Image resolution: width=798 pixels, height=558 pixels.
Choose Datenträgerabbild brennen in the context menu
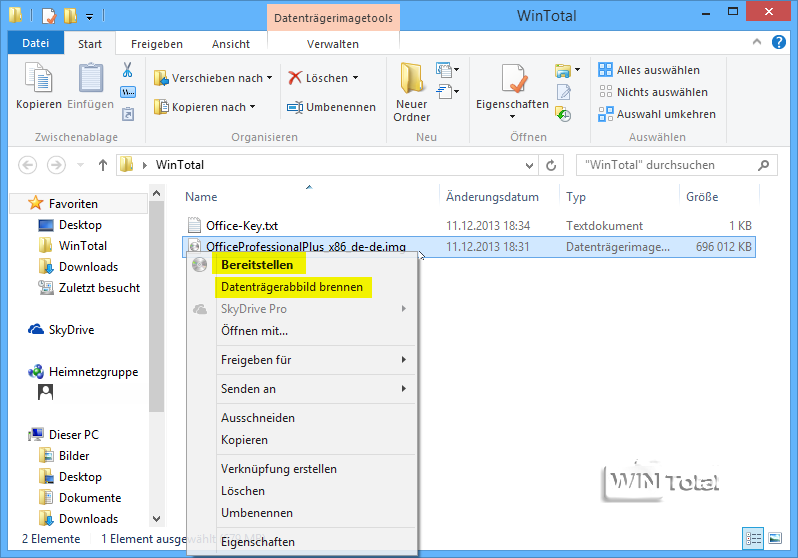point(292,287)
